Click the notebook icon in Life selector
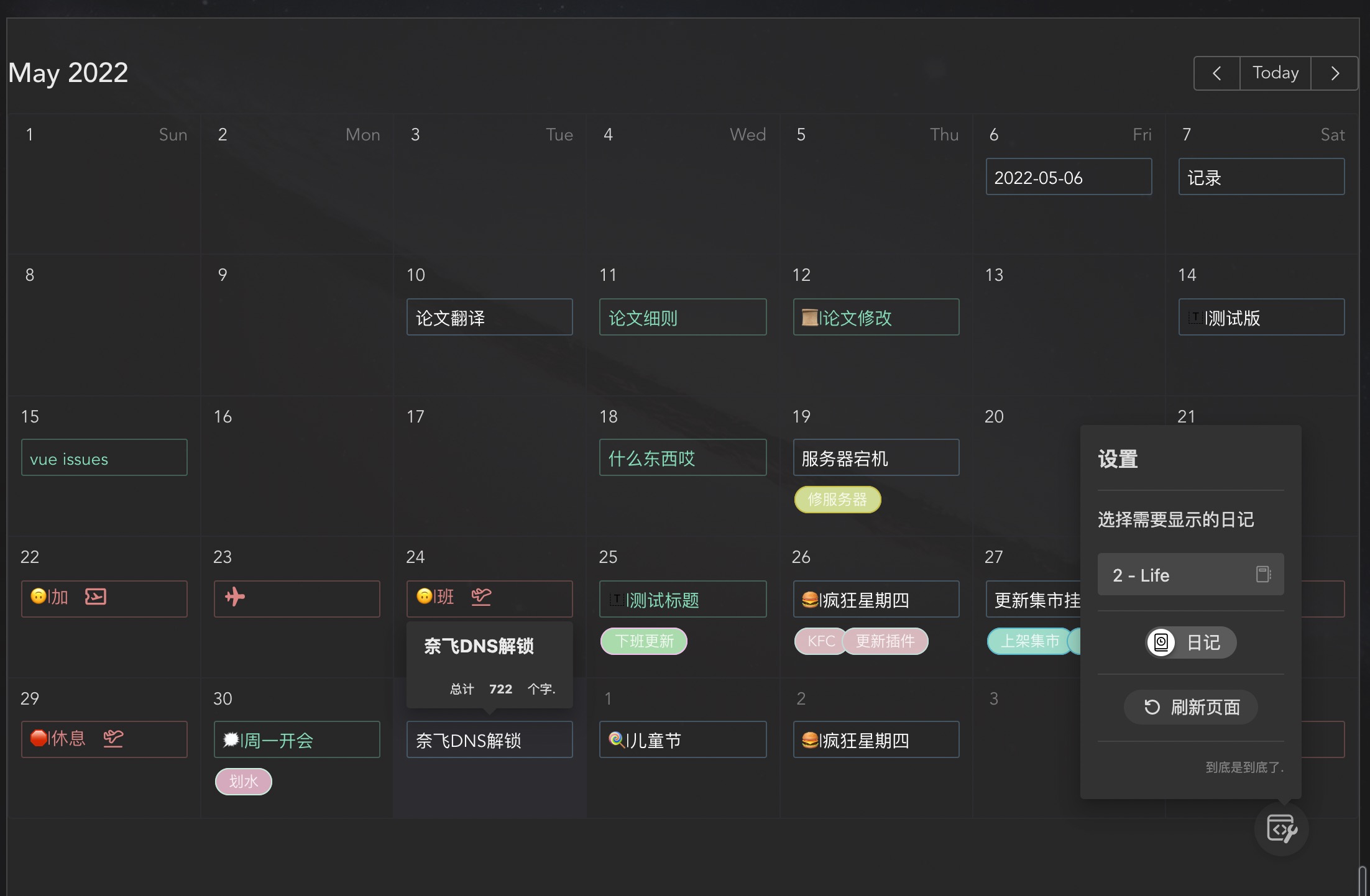The height and width of the screenshot is (896, 1370). (1263, 574)
